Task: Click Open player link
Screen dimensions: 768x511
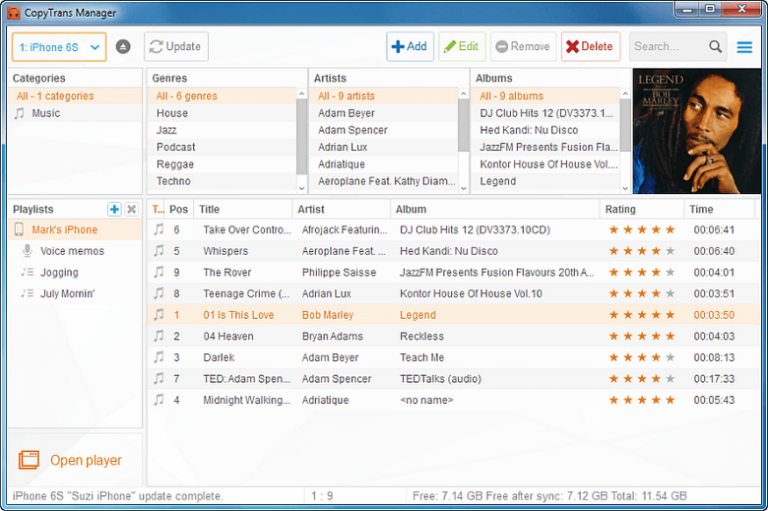Action: click(86, 461)
